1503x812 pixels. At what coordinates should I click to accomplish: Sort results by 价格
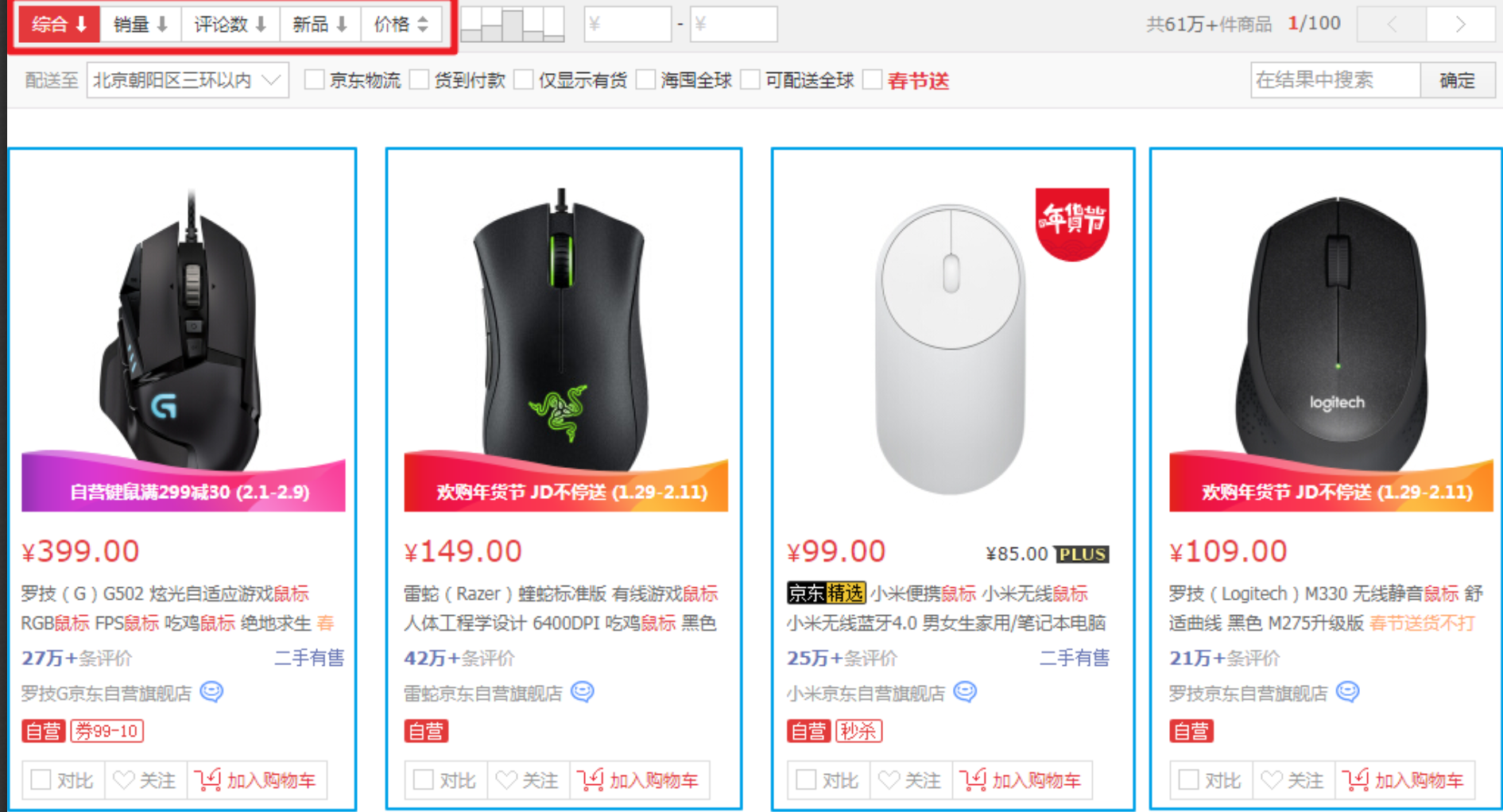point(401,25)
